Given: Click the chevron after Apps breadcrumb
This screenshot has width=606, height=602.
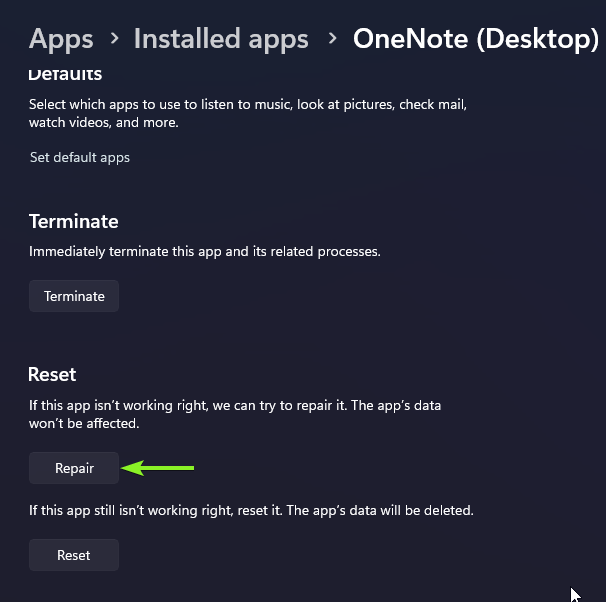Looking at the screenshot, I should 114,39.
